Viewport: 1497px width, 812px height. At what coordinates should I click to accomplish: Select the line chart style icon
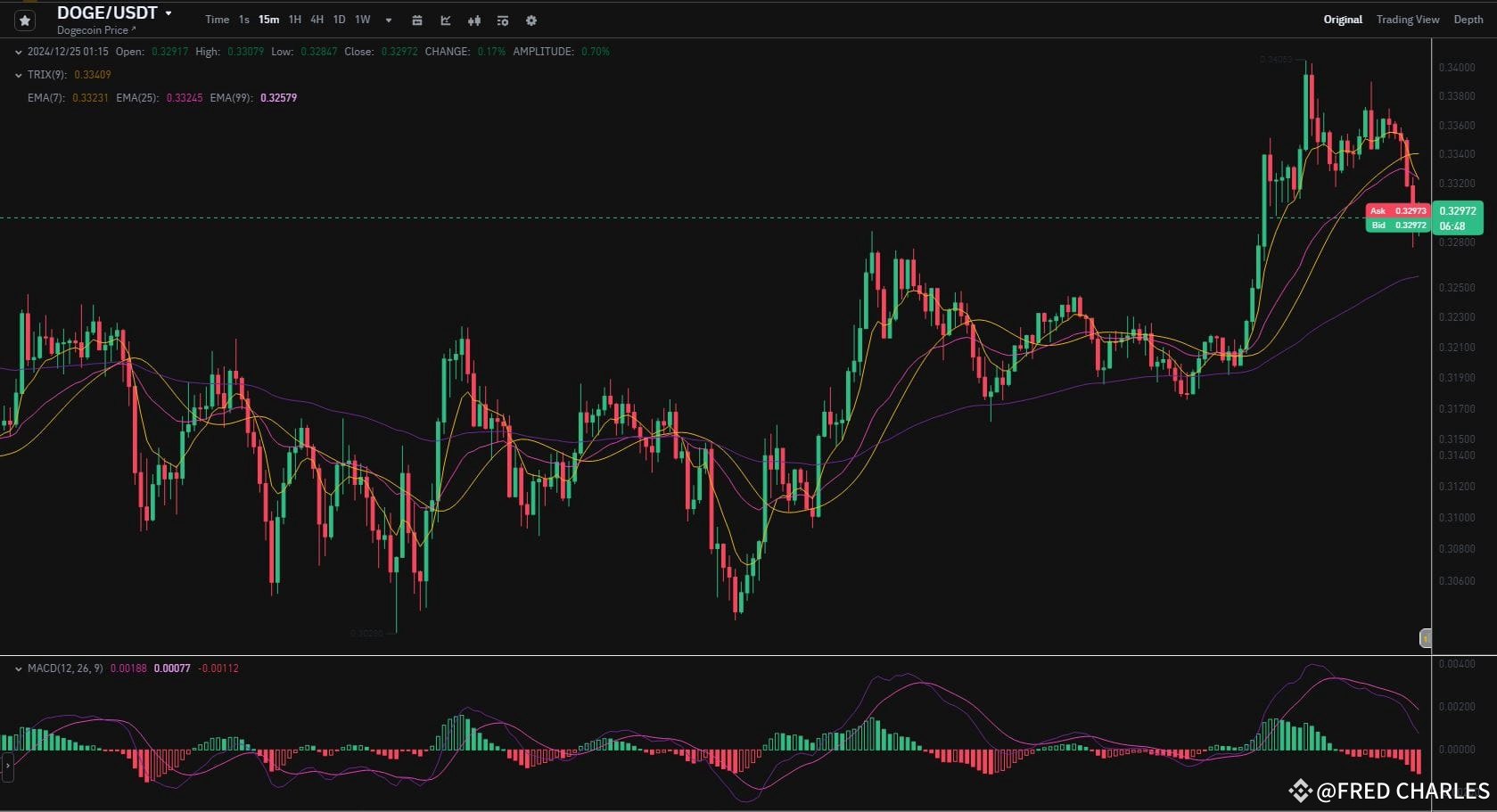[x=445, y=20]
